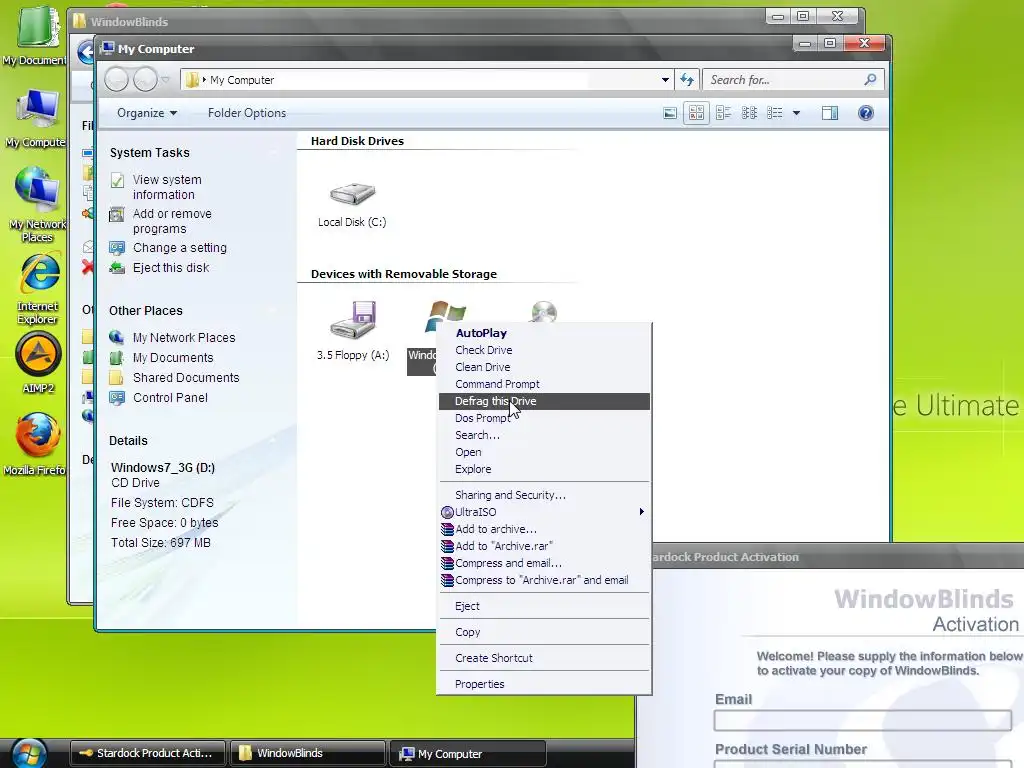Choose Dos Prompt menu entry
This screenshot has height=768, width=1024.
pyautogui.click(x=544, y=418)
